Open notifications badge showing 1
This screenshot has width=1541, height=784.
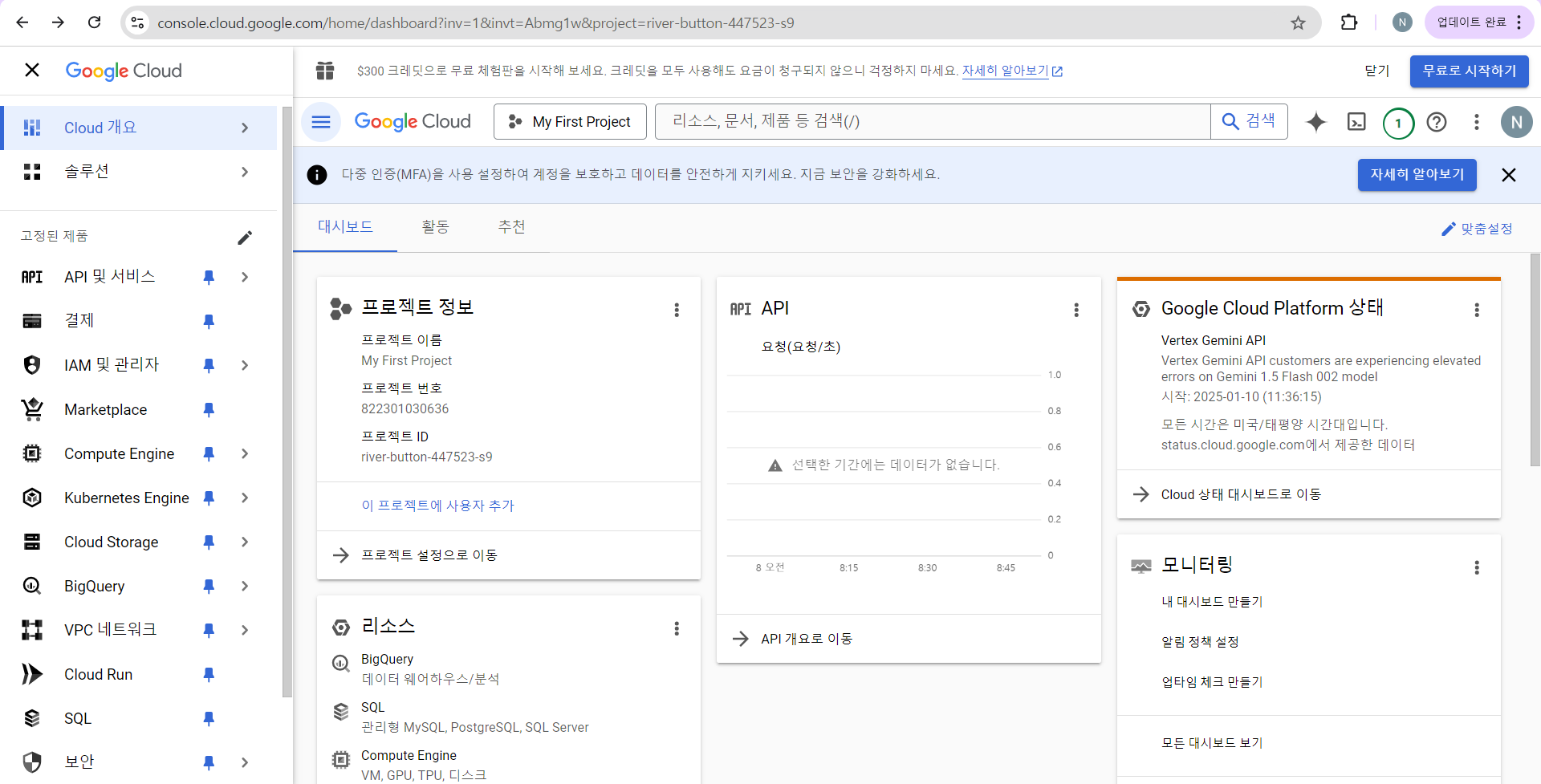pyautogui.click(x=1398, y=123)
